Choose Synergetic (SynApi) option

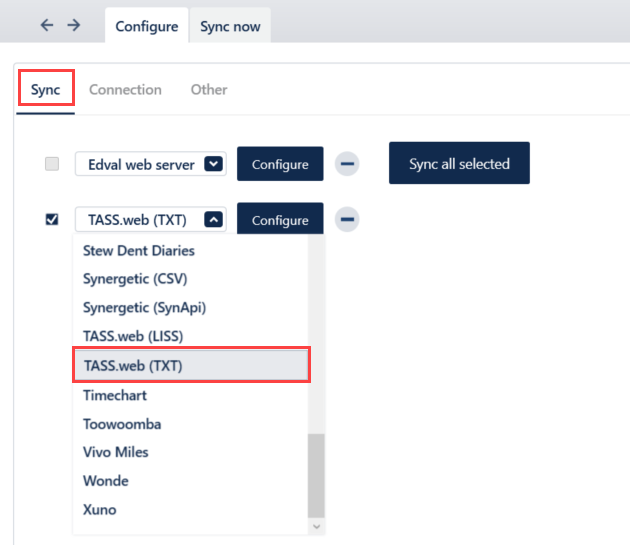190,307
